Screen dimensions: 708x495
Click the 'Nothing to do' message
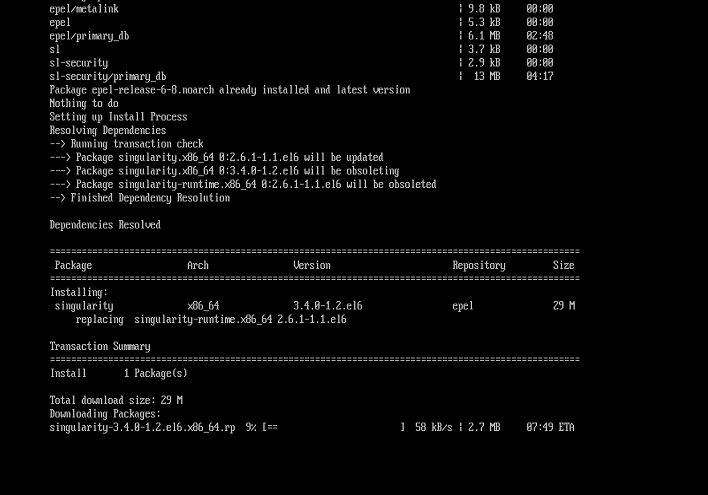(x=84, y=104)
